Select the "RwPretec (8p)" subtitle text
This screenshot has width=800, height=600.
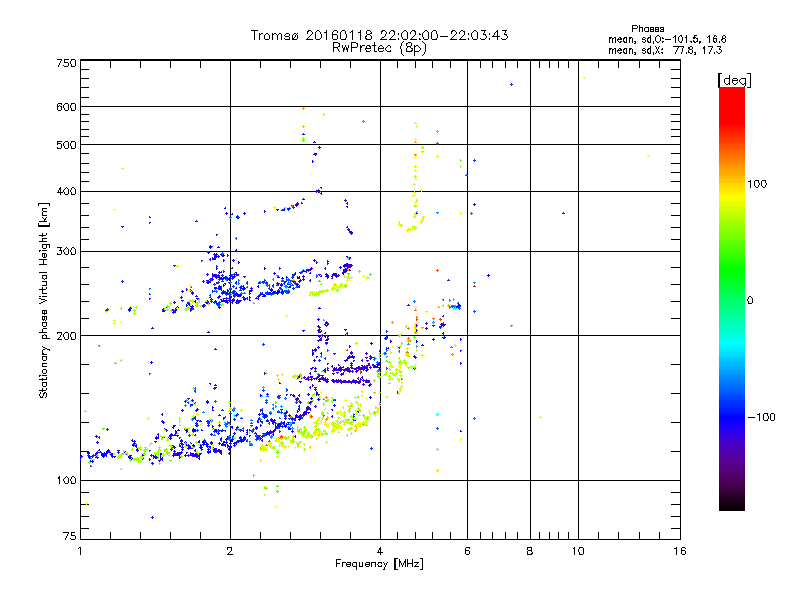(x=379, y=48)
